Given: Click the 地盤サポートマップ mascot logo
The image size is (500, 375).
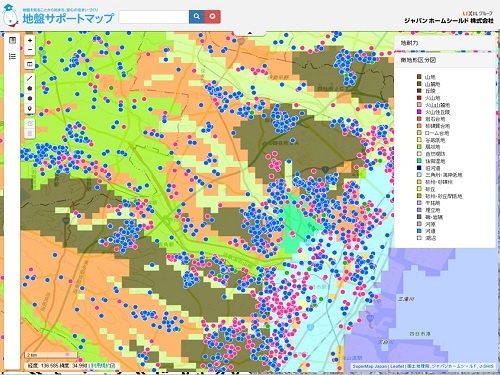Looking at the screenshot, I should [10, 16].
